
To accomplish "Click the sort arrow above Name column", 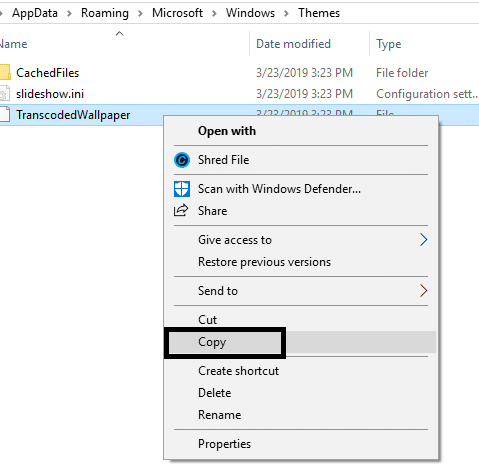I will [119, 33].
